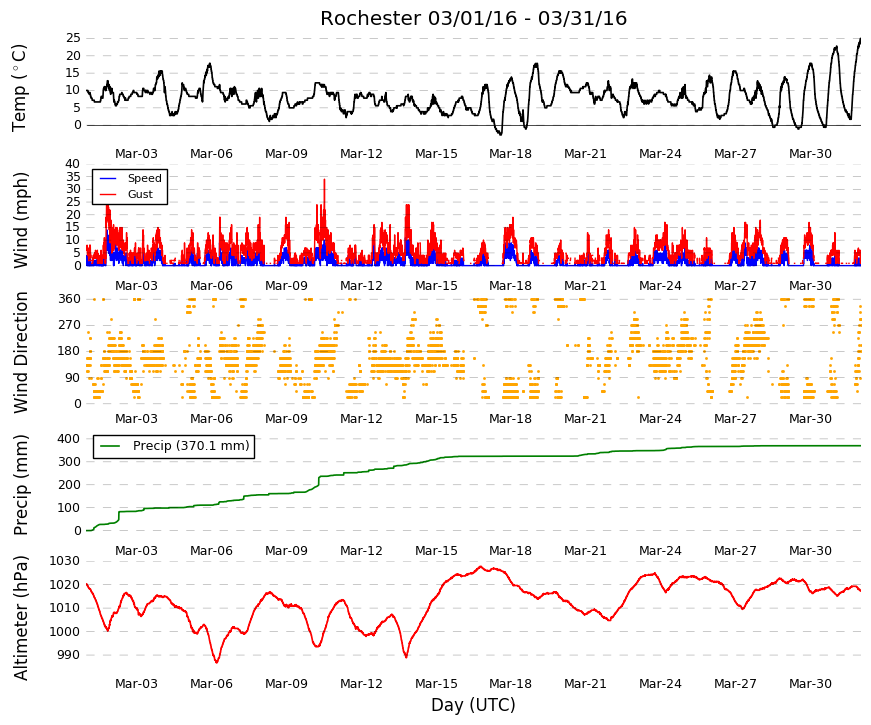Click Mar-30 tick under the altimeter plot
The image size is (871, 725).
point(810,683)
